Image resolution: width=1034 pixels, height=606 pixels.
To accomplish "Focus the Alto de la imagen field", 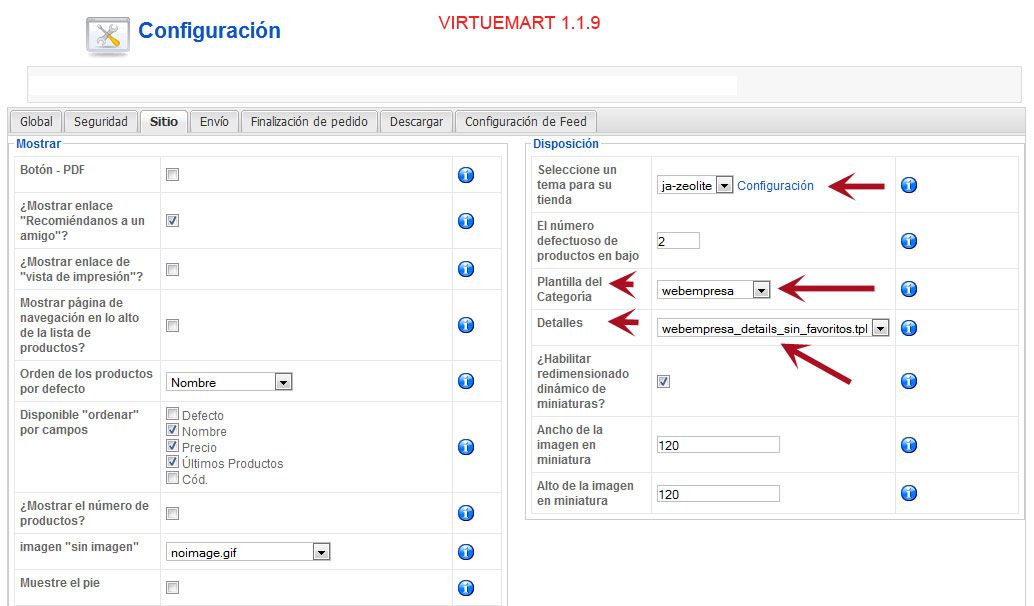I will pos(718,494).
